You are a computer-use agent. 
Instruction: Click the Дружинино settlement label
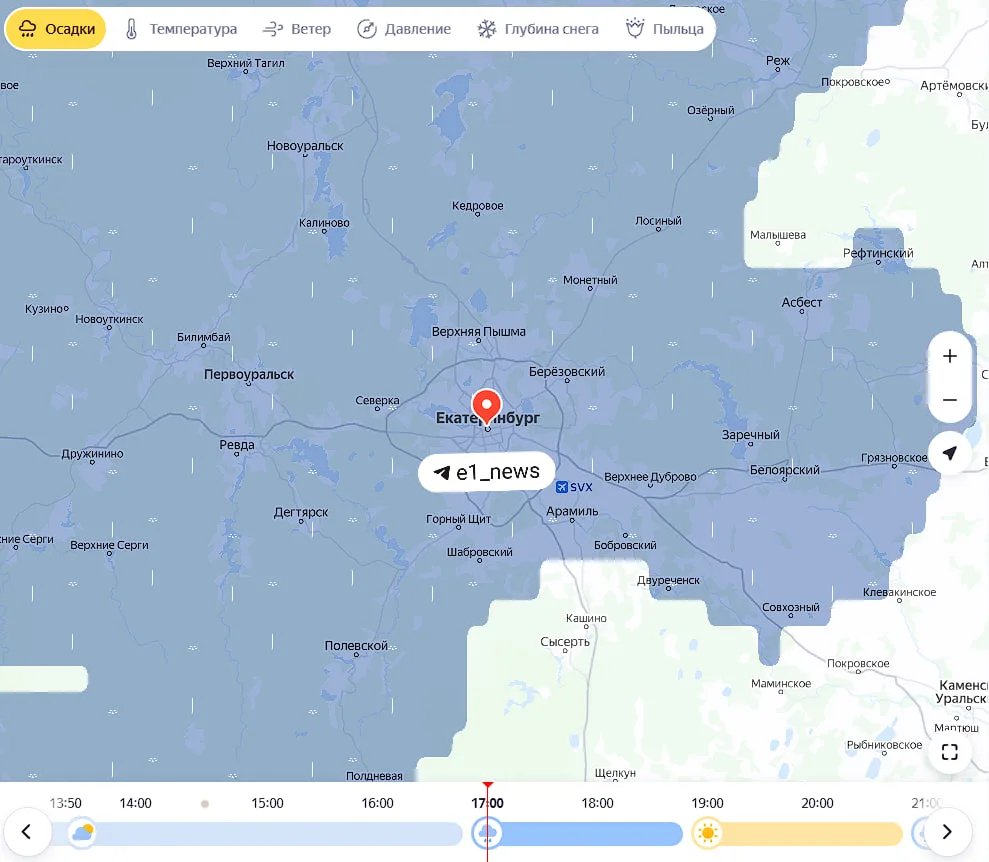coord(92,454)
